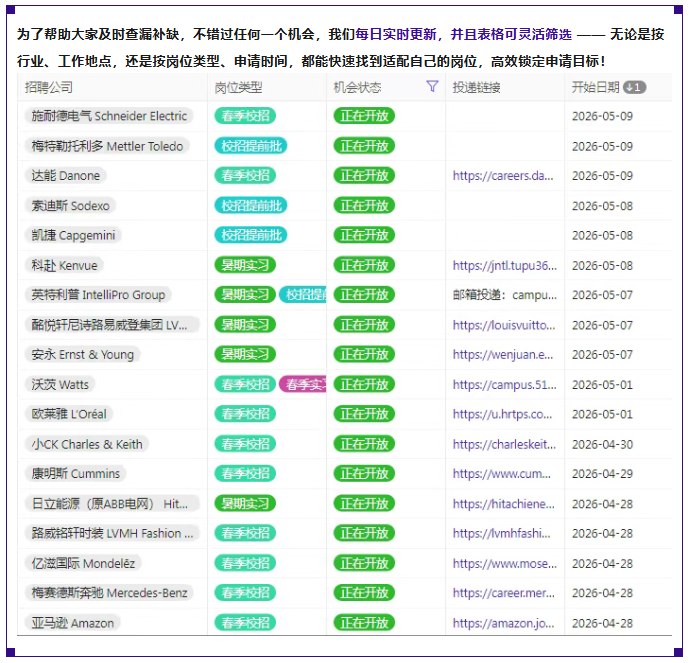Open the amazon.jo... application link
The width and height of the screenshot is (689, 663).
point(503,623)
